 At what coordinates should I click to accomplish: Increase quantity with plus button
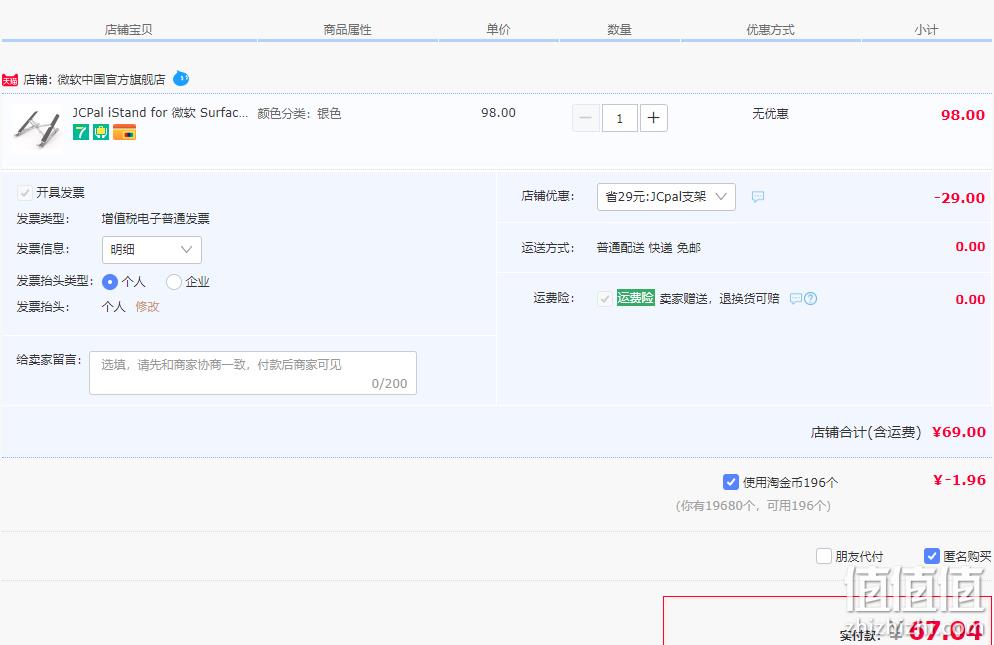[x=654, y=118]
